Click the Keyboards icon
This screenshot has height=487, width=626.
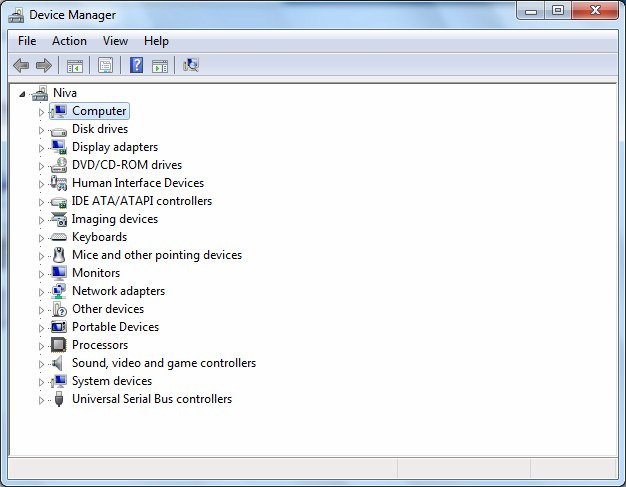point(59,237)
